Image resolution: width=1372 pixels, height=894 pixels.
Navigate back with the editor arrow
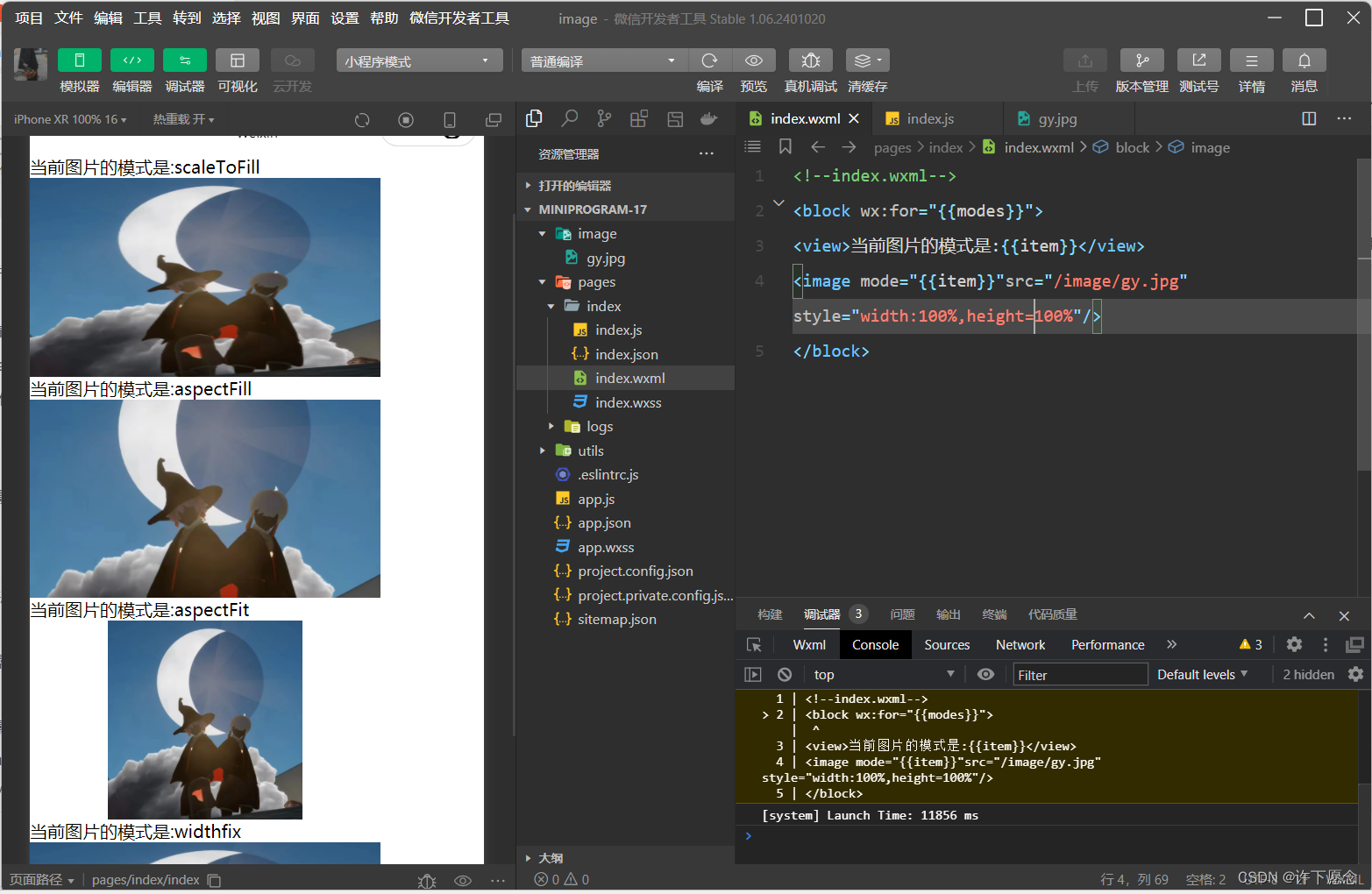pyautogui.click(x=818, y=146)
